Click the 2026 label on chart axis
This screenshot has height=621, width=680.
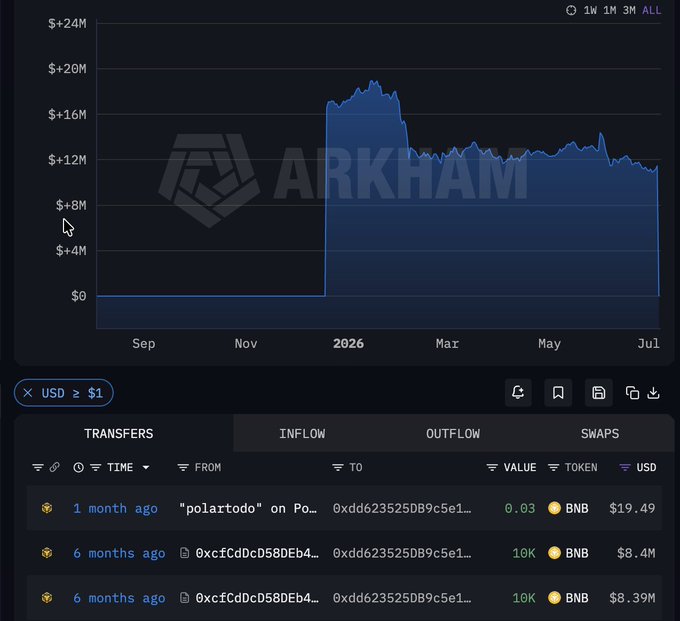click(x=348, y=343)
